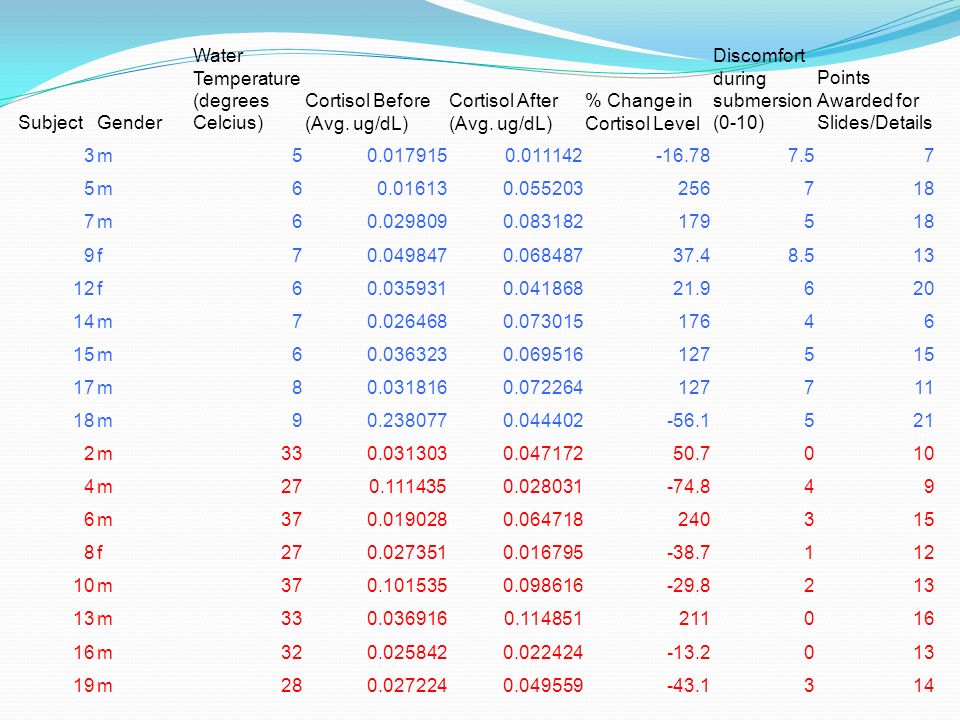Click cortisol after value 0.083182
This screenshot has width=960, height=720.
point(543,222)
